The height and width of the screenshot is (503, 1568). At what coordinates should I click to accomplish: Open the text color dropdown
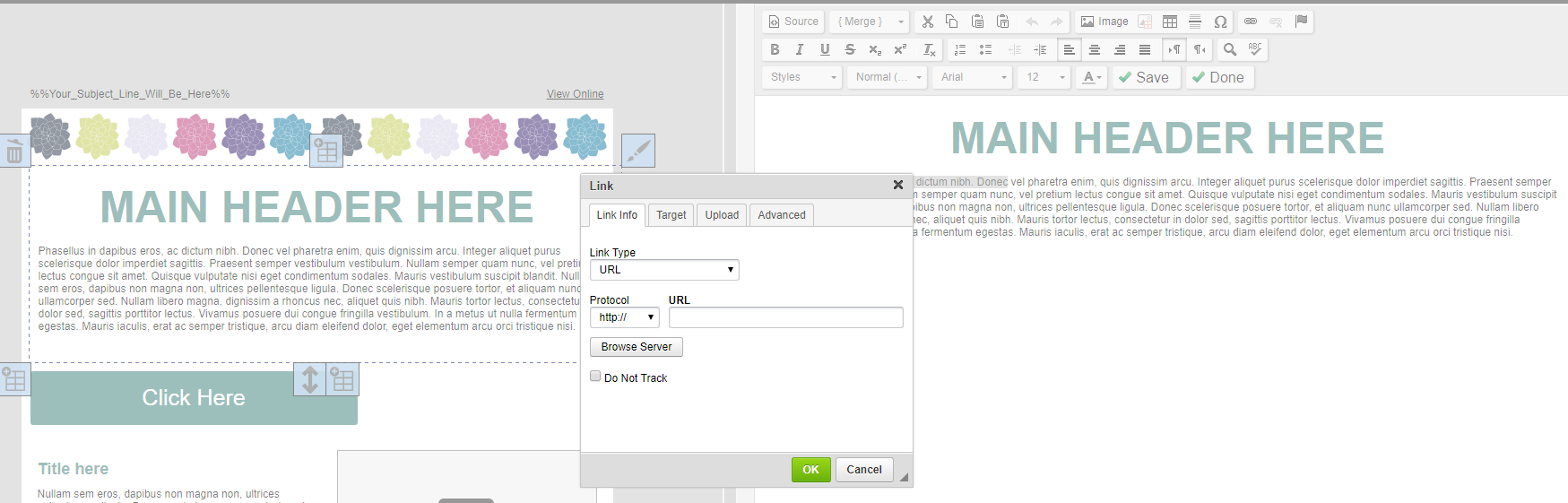tap(1091, 77)
